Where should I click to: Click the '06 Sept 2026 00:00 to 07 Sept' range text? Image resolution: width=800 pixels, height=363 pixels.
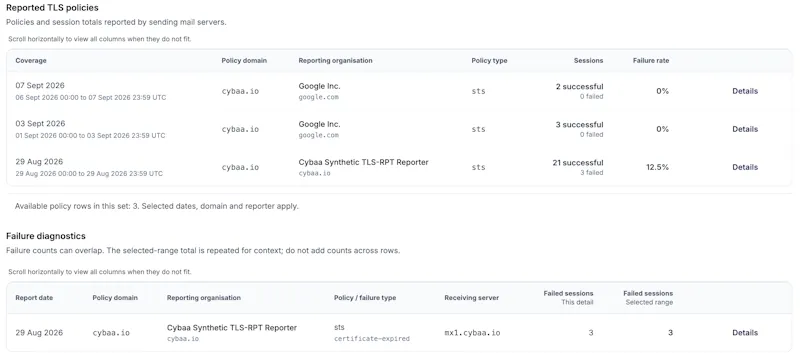pyautogui.click(x=90, y=97)
